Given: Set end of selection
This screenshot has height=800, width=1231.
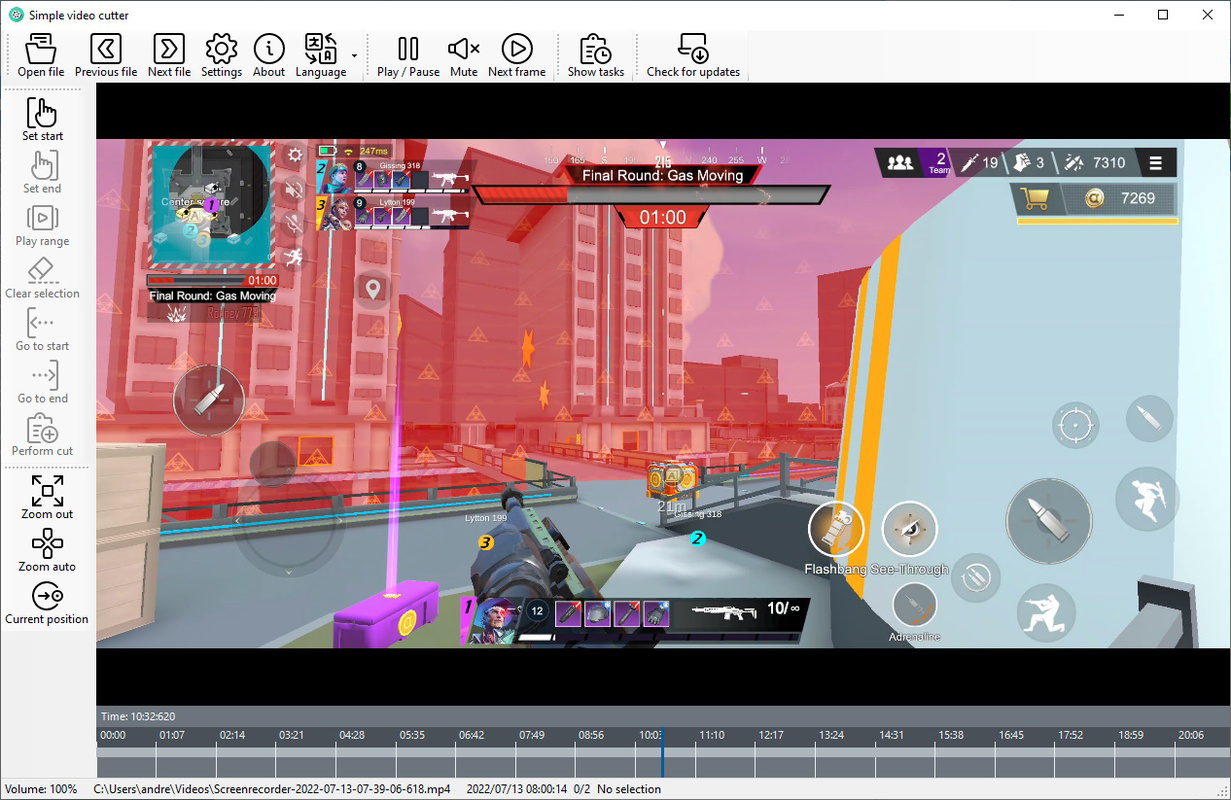Looking at the screenshot, I should 43,172.
